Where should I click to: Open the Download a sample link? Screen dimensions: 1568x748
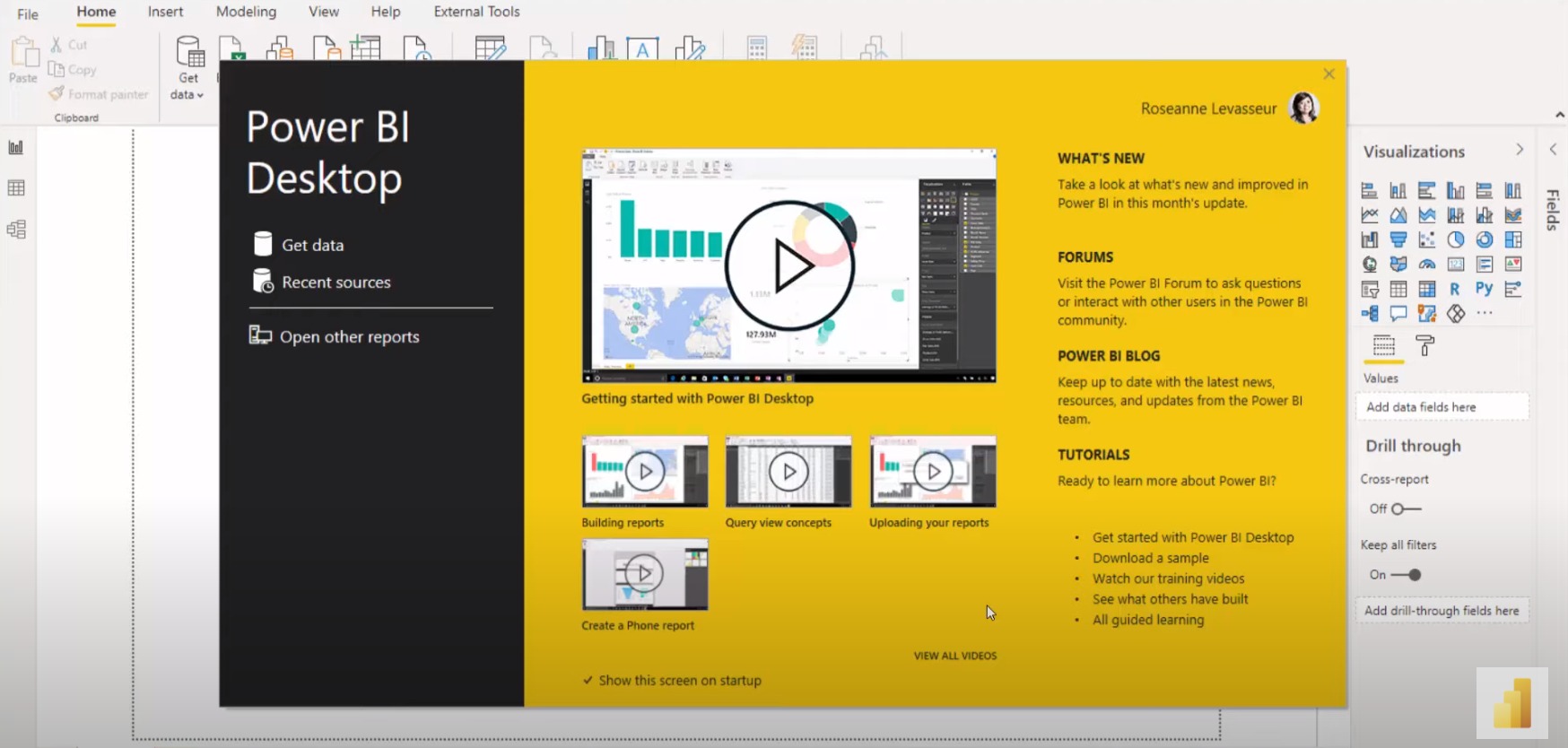coord(1150,558)
